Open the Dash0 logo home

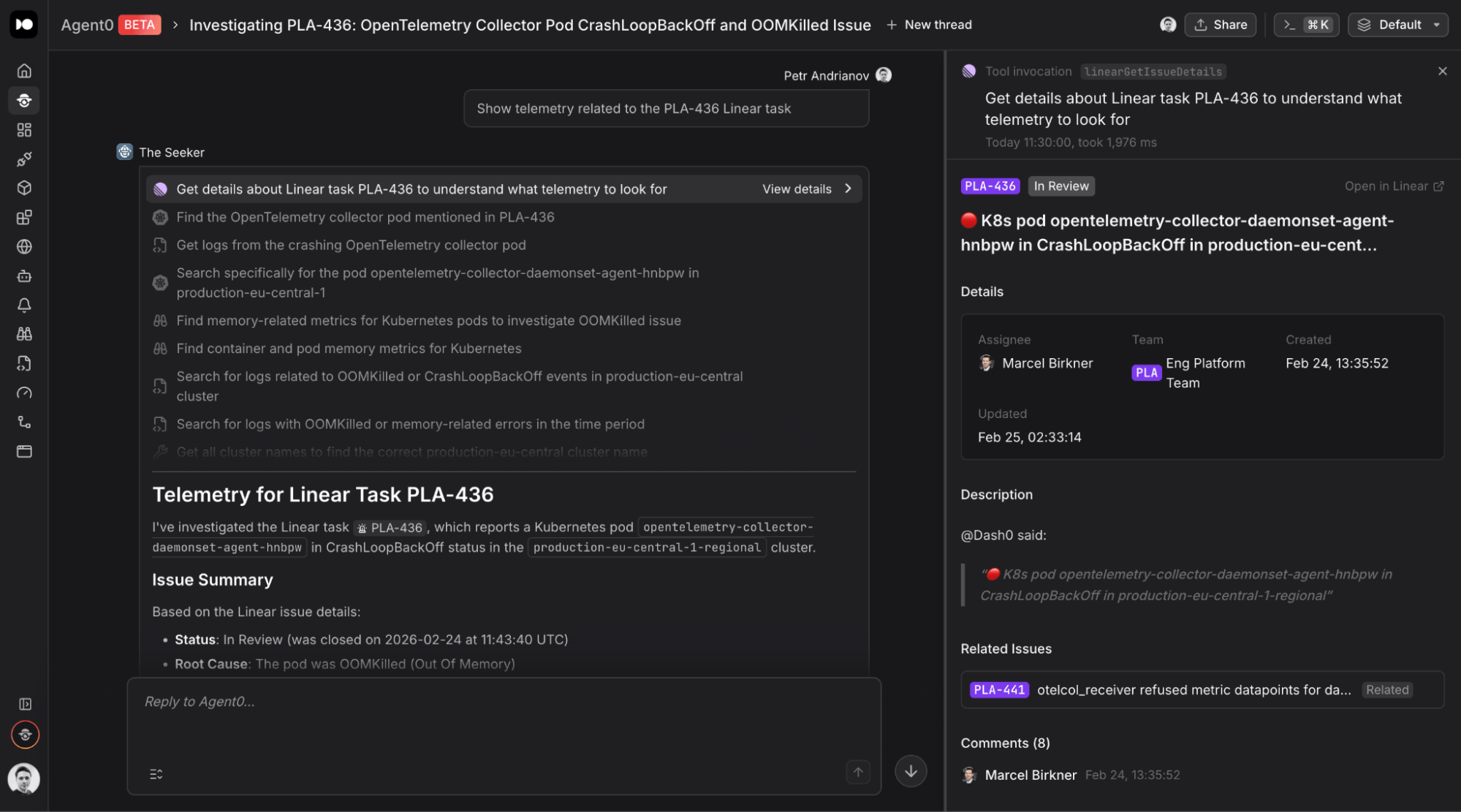tap(24, 24)
